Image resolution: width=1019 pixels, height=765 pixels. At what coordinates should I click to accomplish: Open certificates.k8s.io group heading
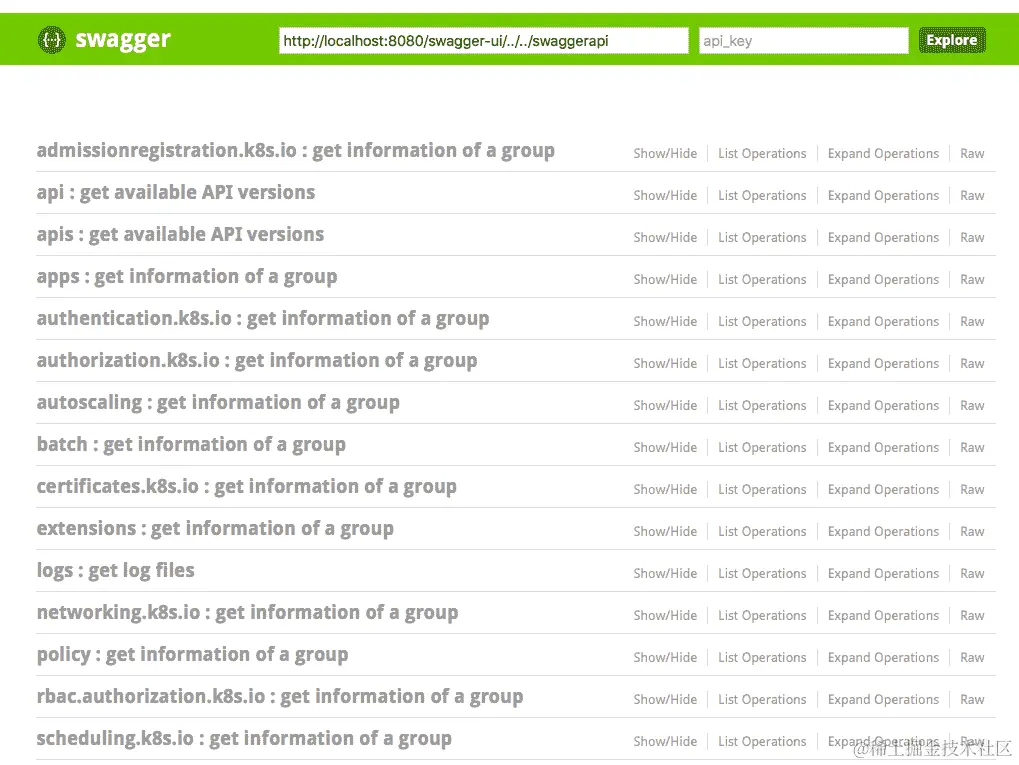pos(247,487)
